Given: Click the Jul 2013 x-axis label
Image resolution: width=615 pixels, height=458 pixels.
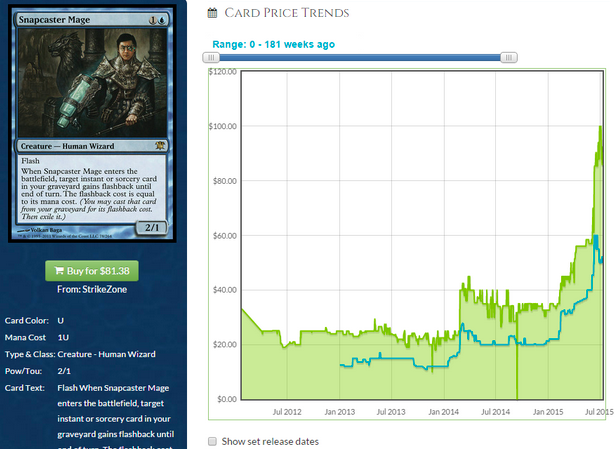Looking at the screenshot, I should point(391,412).
